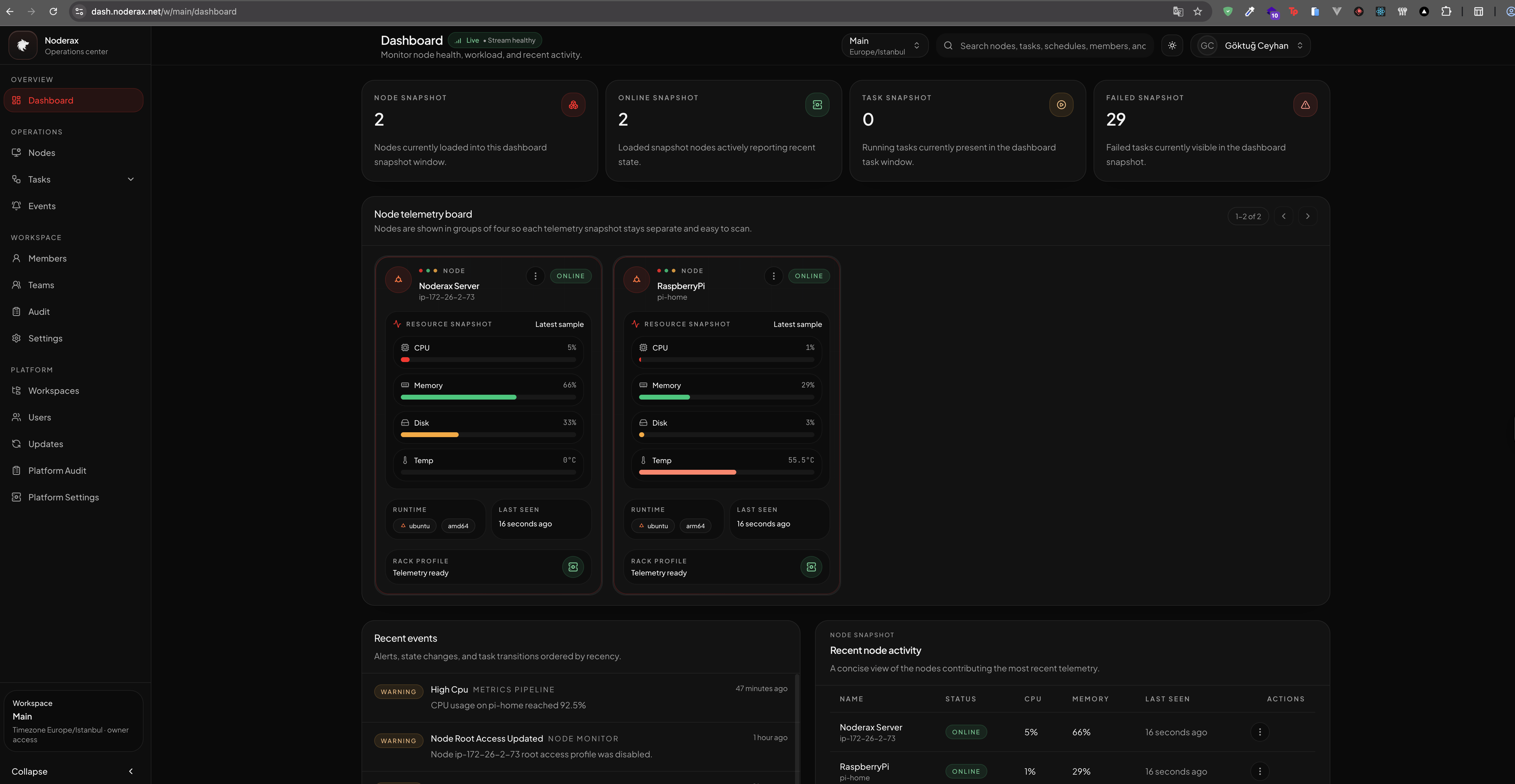The width and height of the screenshot is (1515, 784).
Task: Toggle the light/dark theme sun icon
Action: pyautogui.click(x=1172, y=45)
